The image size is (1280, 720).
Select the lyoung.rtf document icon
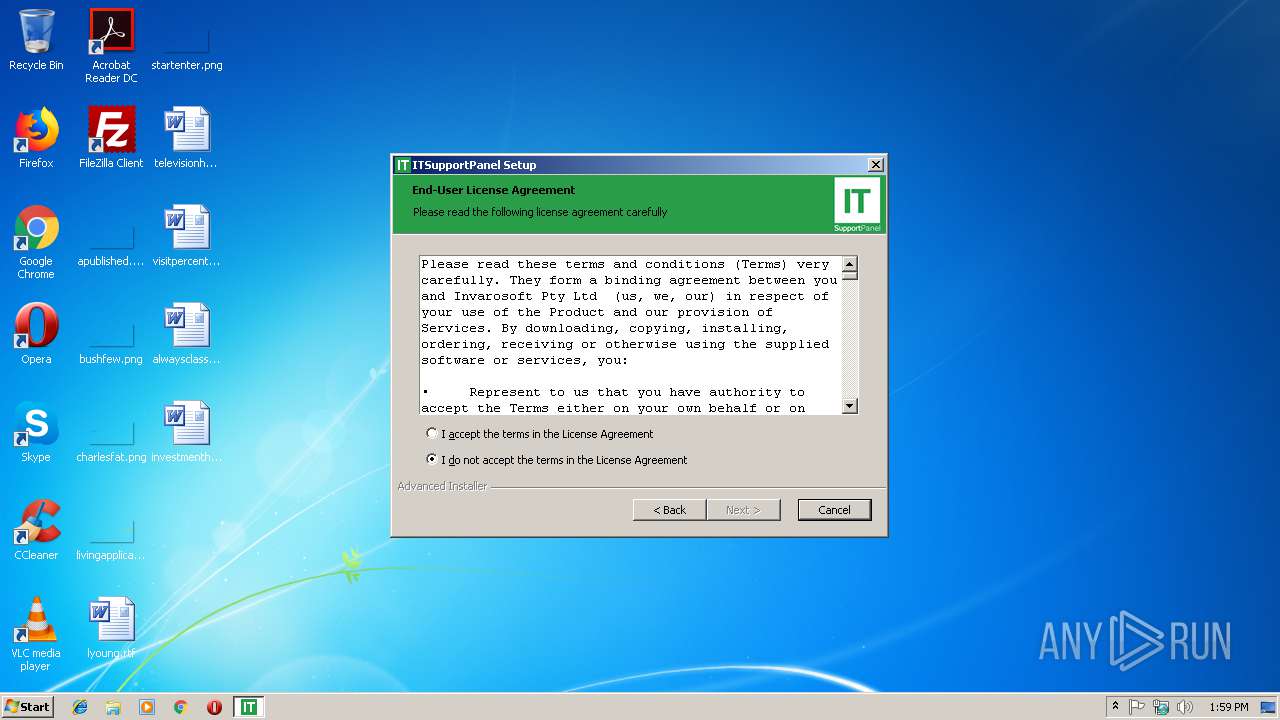[x=111, y=628]
